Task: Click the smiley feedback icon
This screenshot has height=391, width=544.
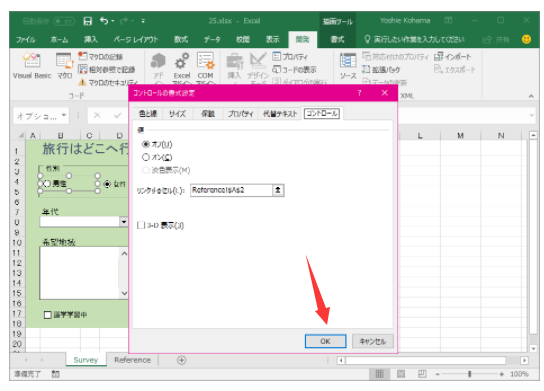Action: coord(526,39)
